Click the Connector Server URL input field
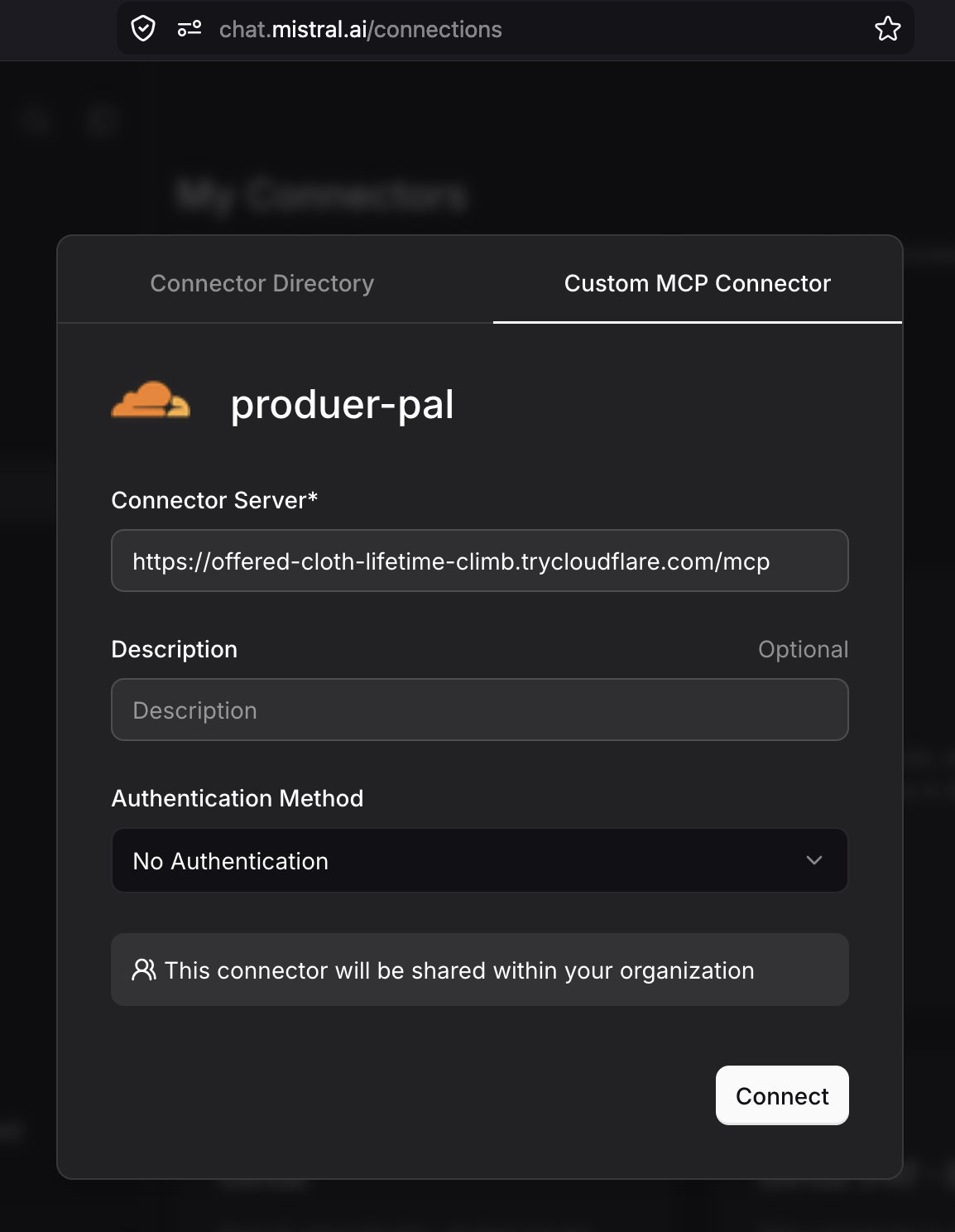Viewport: 955px width, 1232px height. point(480,561)
